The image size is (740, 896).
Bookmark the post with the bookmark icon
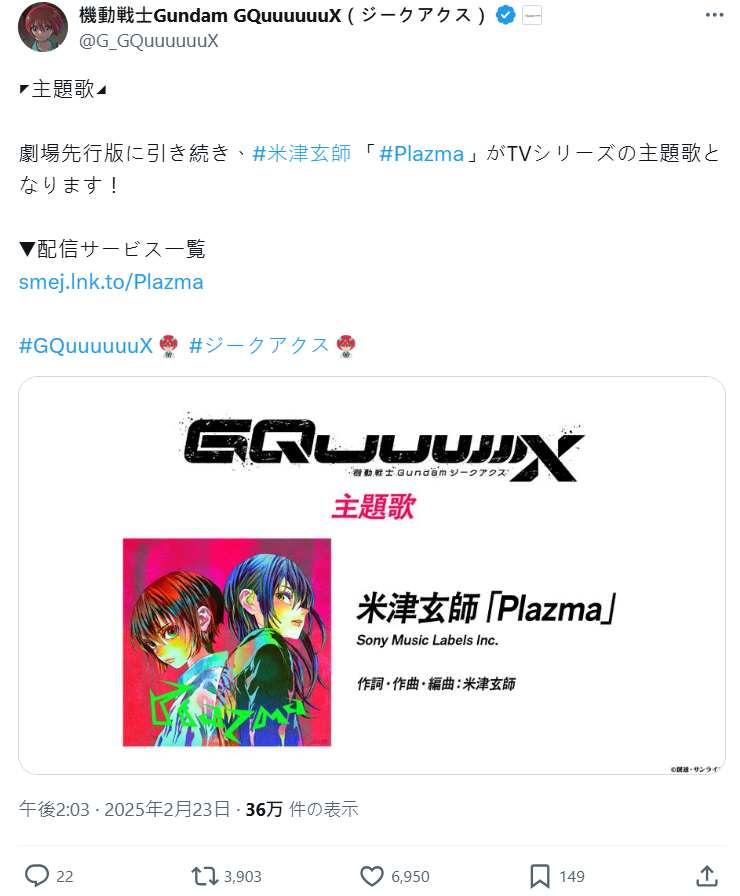click(540, 876)
